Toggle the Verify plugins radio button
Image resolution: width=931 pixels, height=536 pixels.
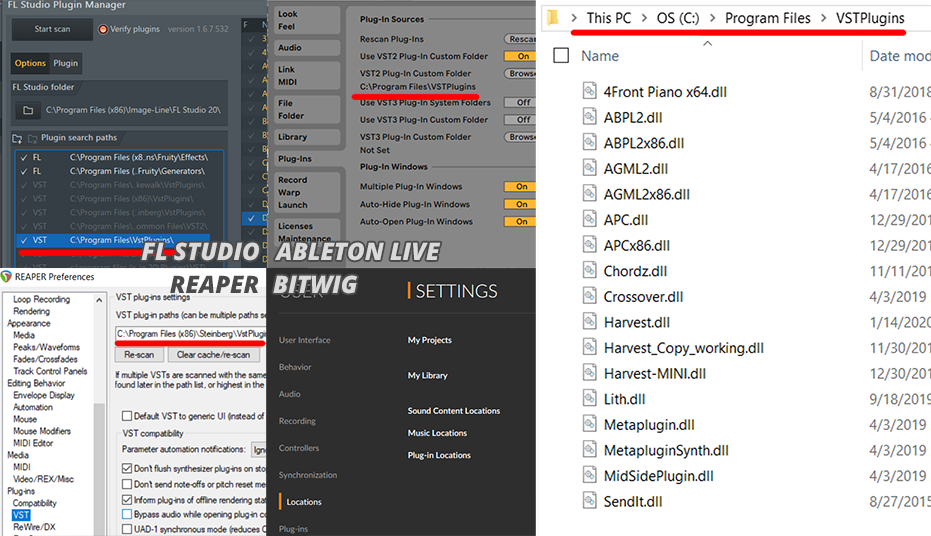(103, 29)
